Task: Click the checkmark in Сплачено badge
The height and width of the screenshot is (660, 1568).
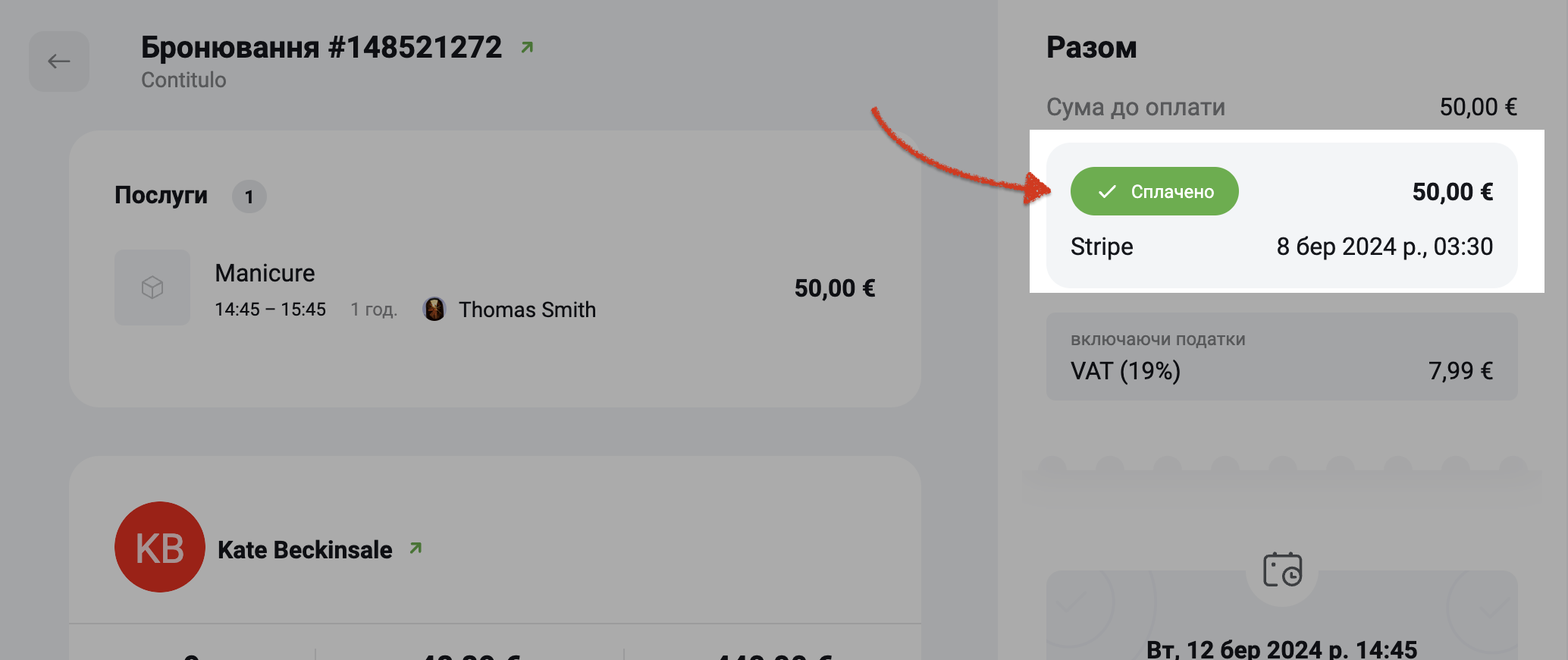Action: 1107,192
